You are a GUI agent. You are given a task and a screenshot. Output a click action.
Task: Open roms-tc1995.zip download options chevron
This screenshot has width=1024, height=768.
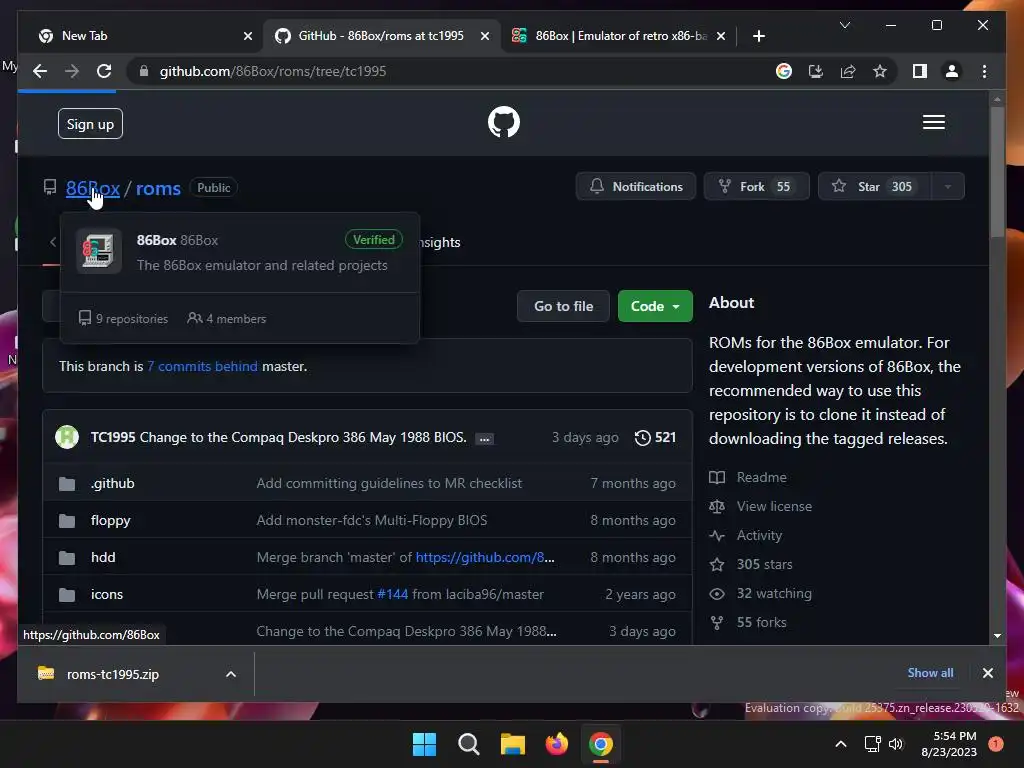tap(231, 674)
